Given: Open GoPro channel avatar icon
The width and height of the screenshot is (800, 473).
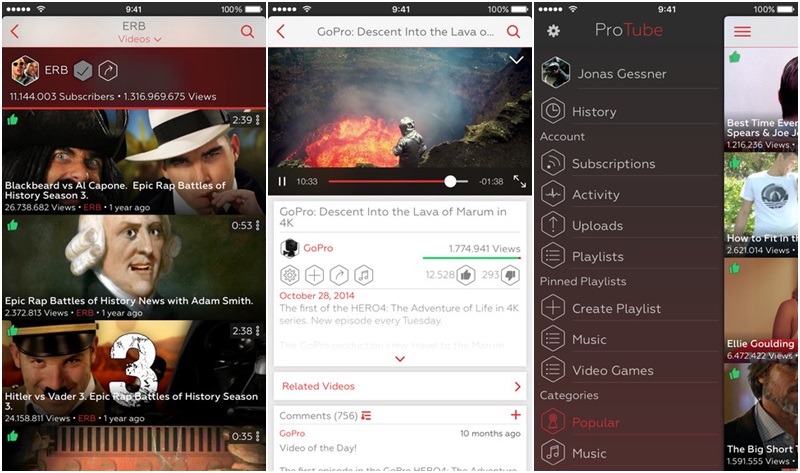Looking at the screenshot, I should (289, 248).
